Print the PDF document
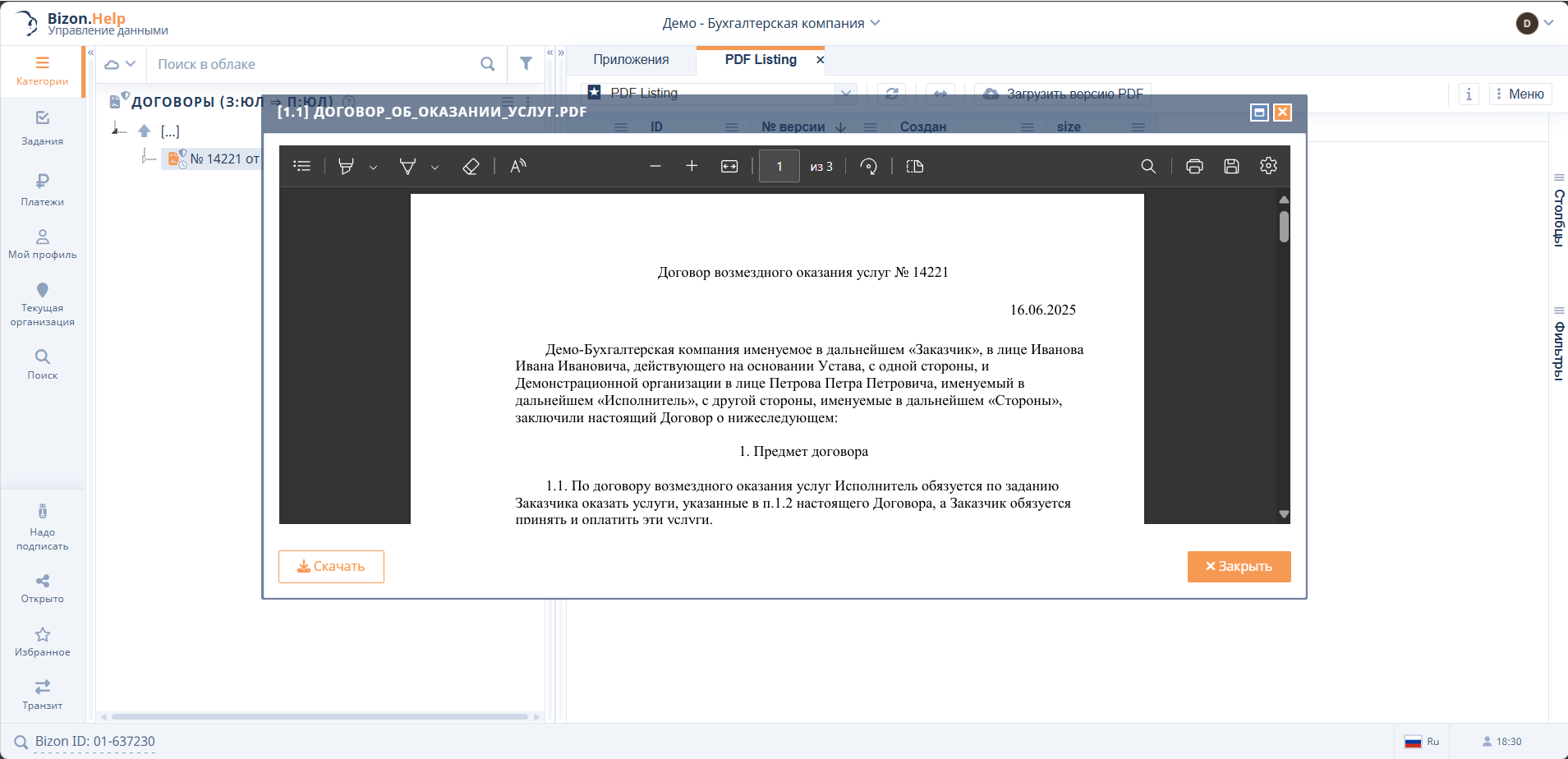This screenshot has width=1568, height=759. coord(1194,166)
